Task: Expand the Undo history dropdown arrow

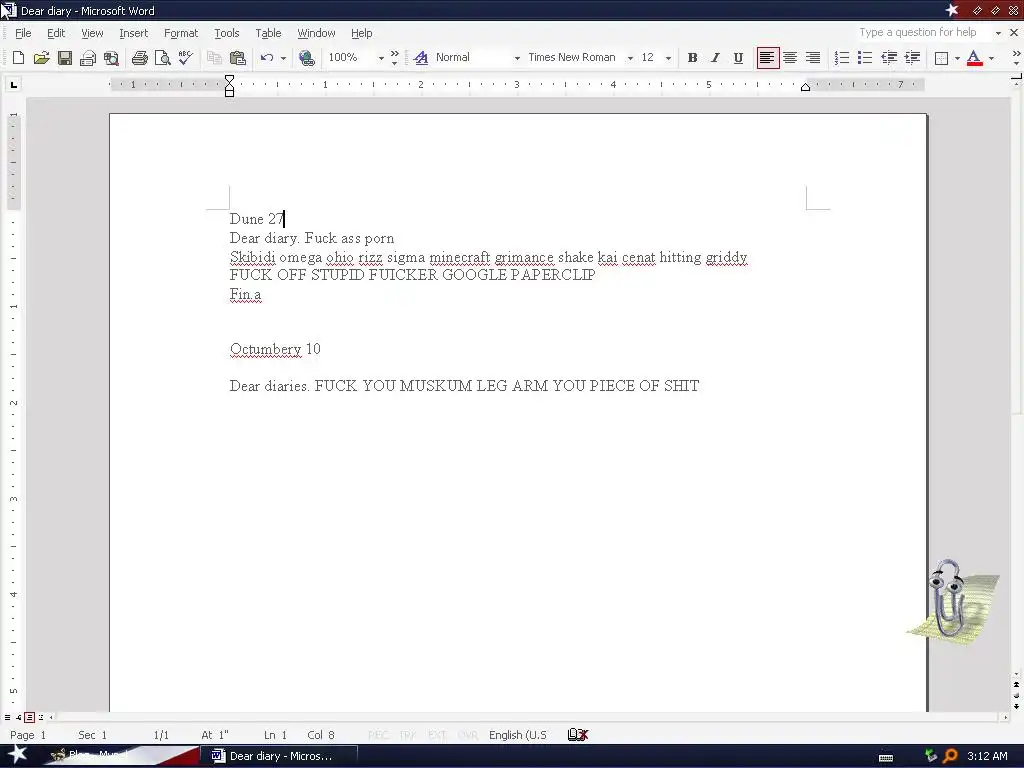Action: 283,58
